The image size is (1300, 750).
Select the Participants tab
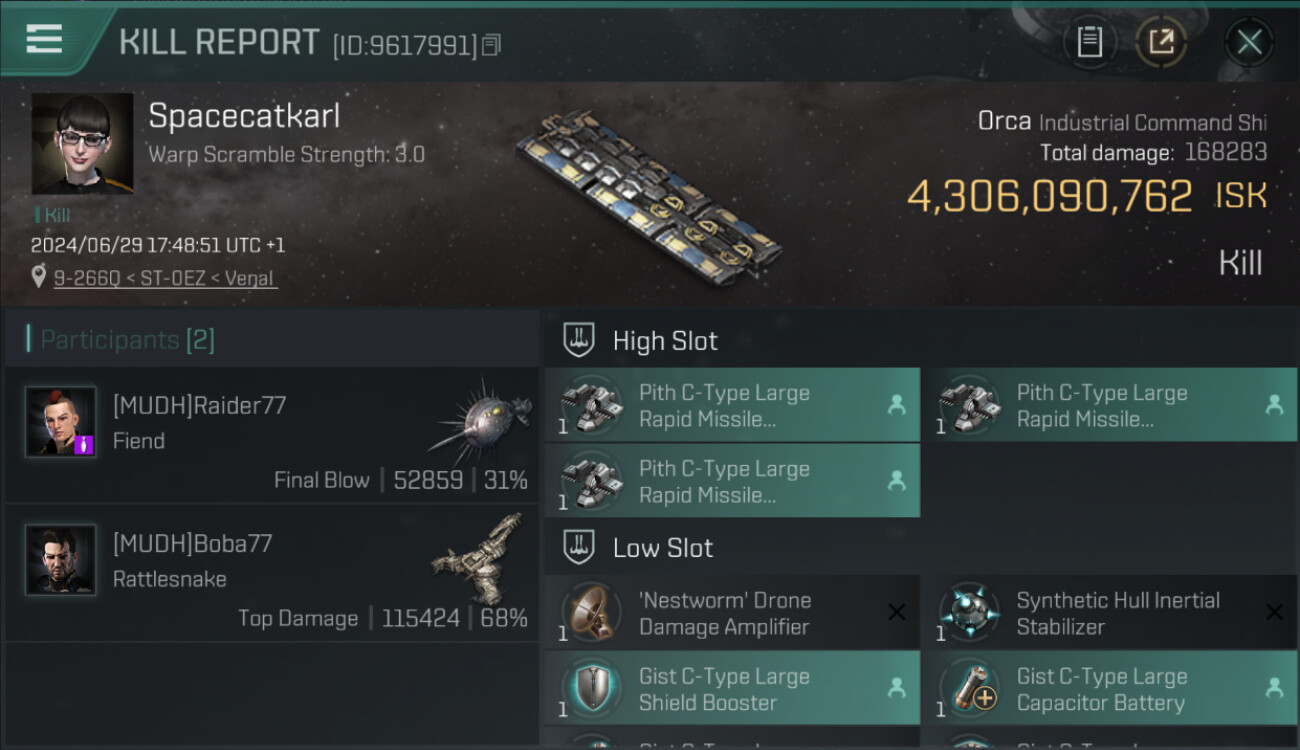click(127, 340)
